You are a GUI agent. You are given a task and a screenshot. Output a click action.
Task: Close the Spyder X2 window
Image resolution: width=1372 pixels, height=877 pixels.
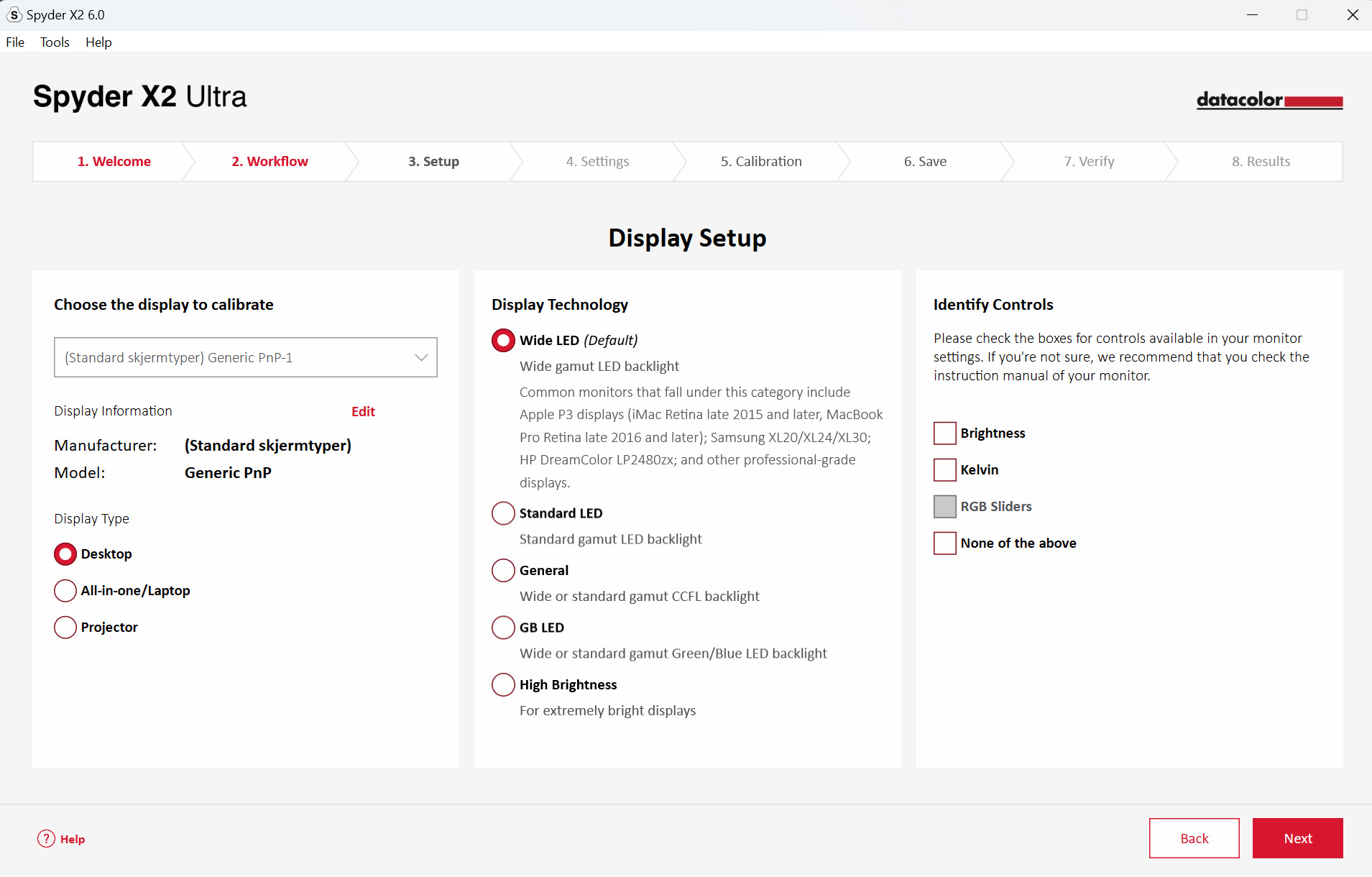1352,14
